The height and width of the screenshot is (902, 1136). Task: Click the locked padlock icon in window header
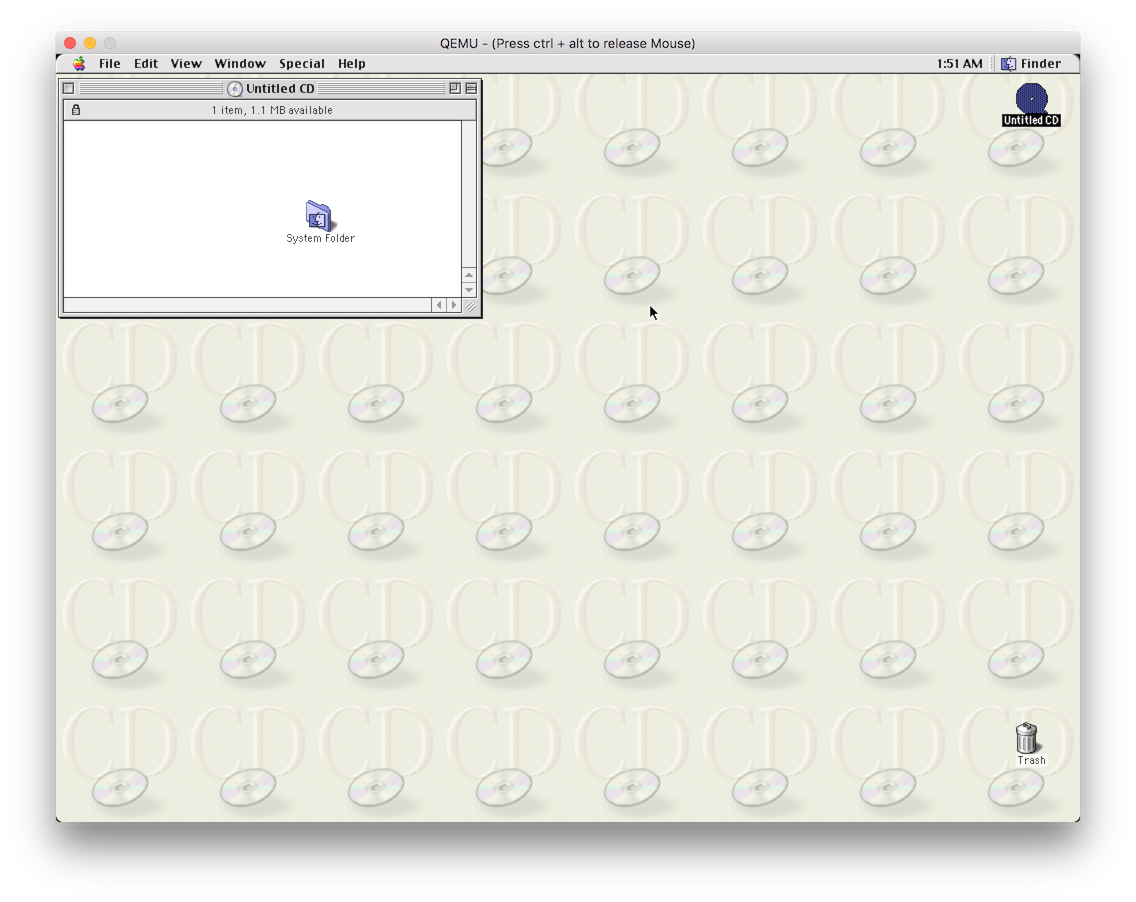[76, 110]
